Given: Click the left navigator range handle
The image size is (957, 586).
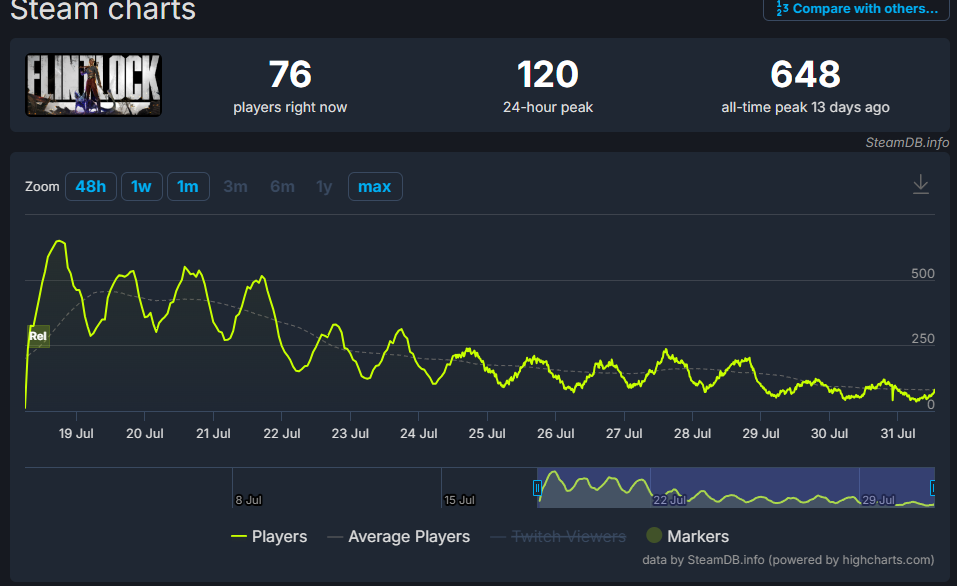Looking at the screenshot, I should pos(537,488).
